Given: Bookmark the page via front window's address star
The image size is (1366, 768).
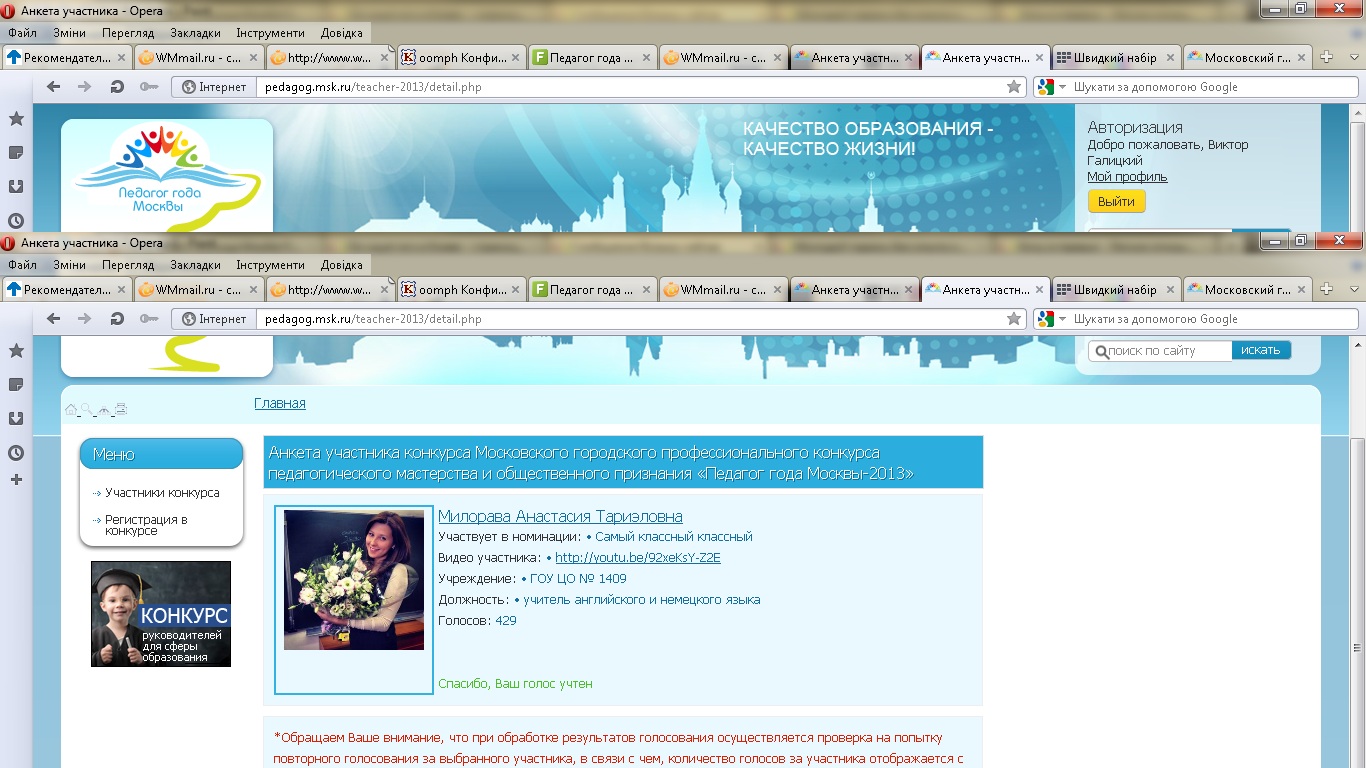Looking at the screenshot, I should 1014,319.
